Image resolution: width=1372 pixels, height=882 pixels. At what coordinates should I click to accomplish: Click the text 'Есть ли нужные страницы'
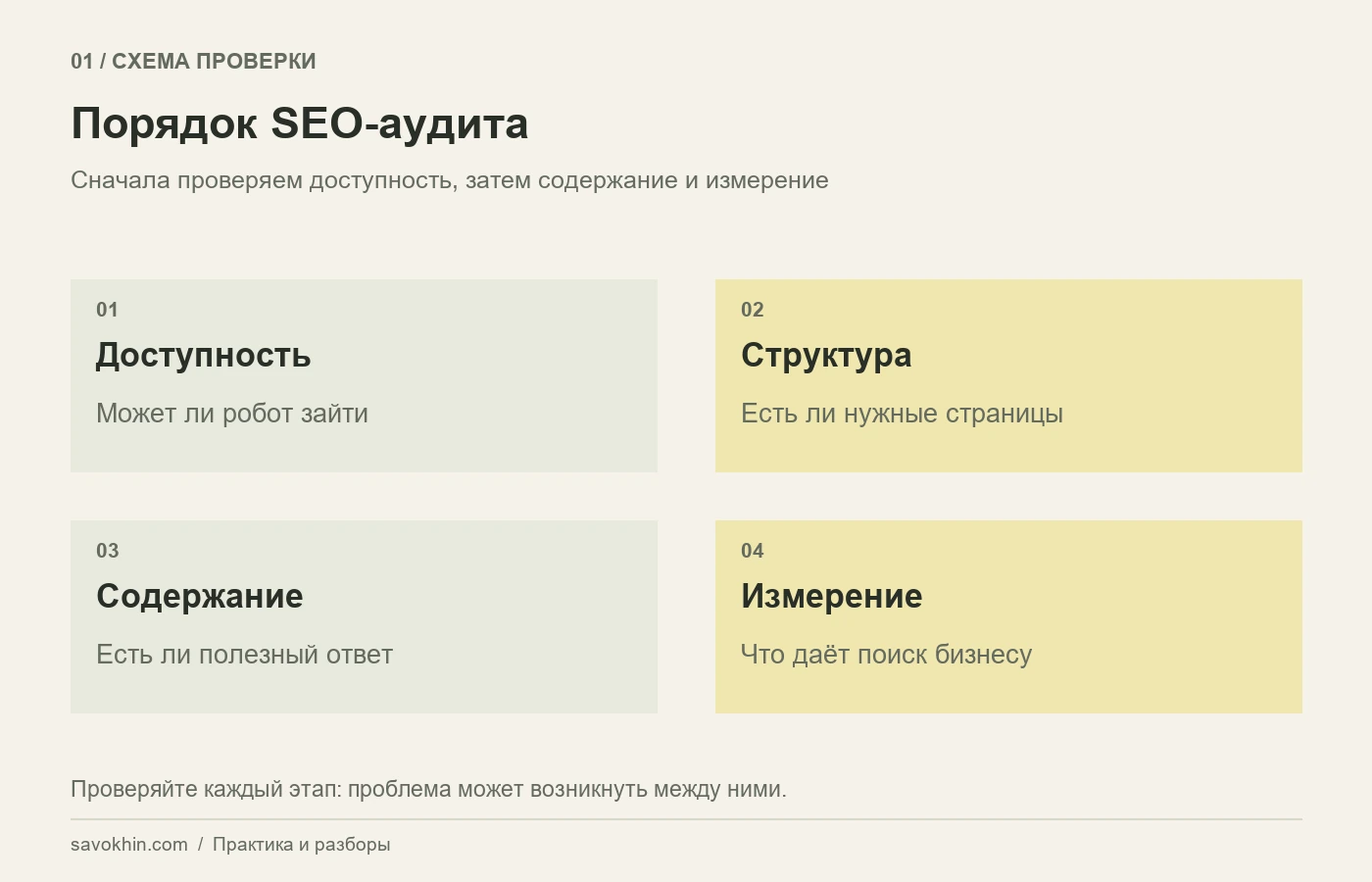pyautogui.click(x=902, y=414)
